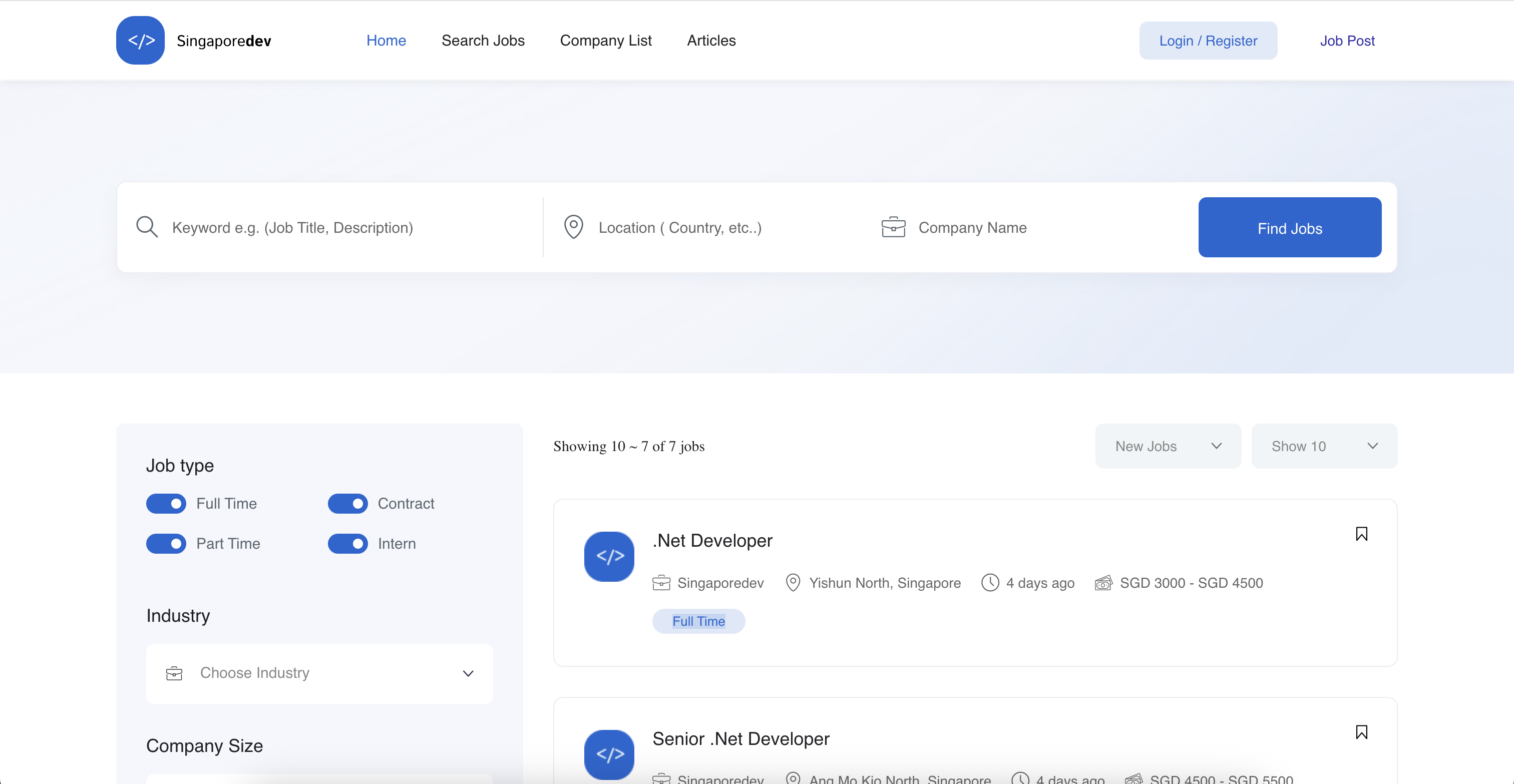Click the briefcase icon beside Company Name
Screen dimensions: 1514x784
[893, 227]
